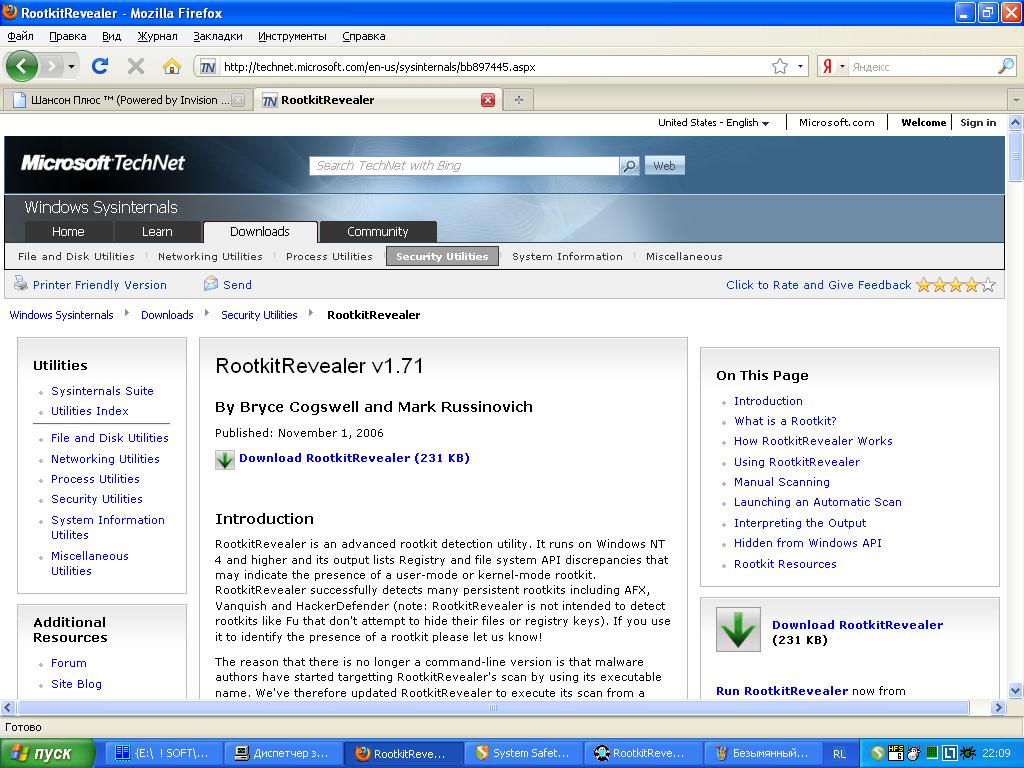Click the TechNet search magnifier button
This screenshot has height=768, width=1024.
(629, 166)
